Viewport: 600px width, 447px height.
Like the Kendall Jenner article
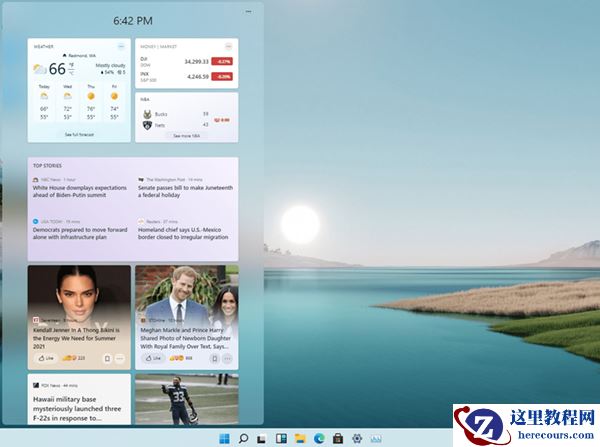tap(46, 358)
